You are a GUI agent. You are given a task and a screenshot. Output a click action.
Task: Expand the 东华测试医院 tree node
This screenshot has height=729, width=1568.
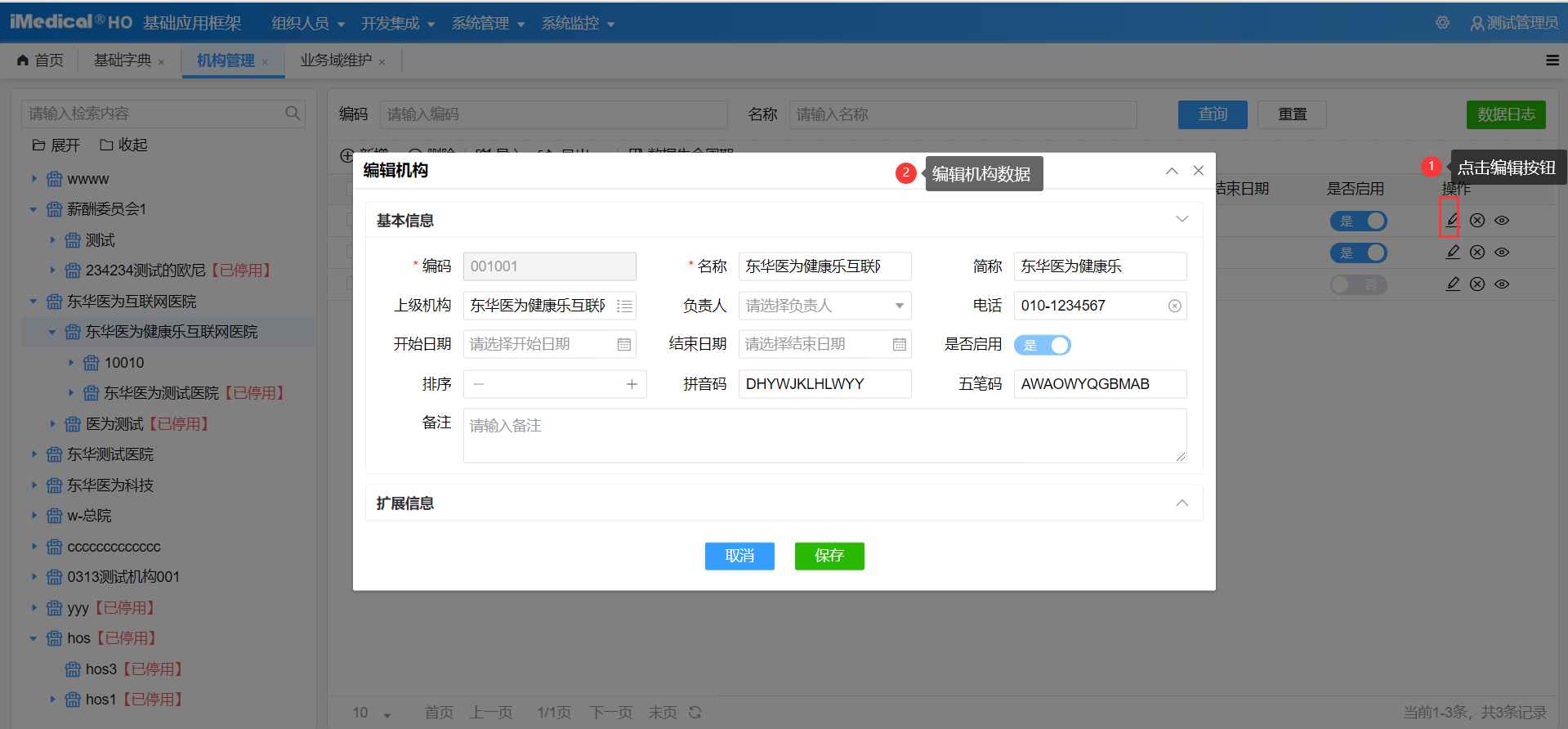click(x=34, y=454)
